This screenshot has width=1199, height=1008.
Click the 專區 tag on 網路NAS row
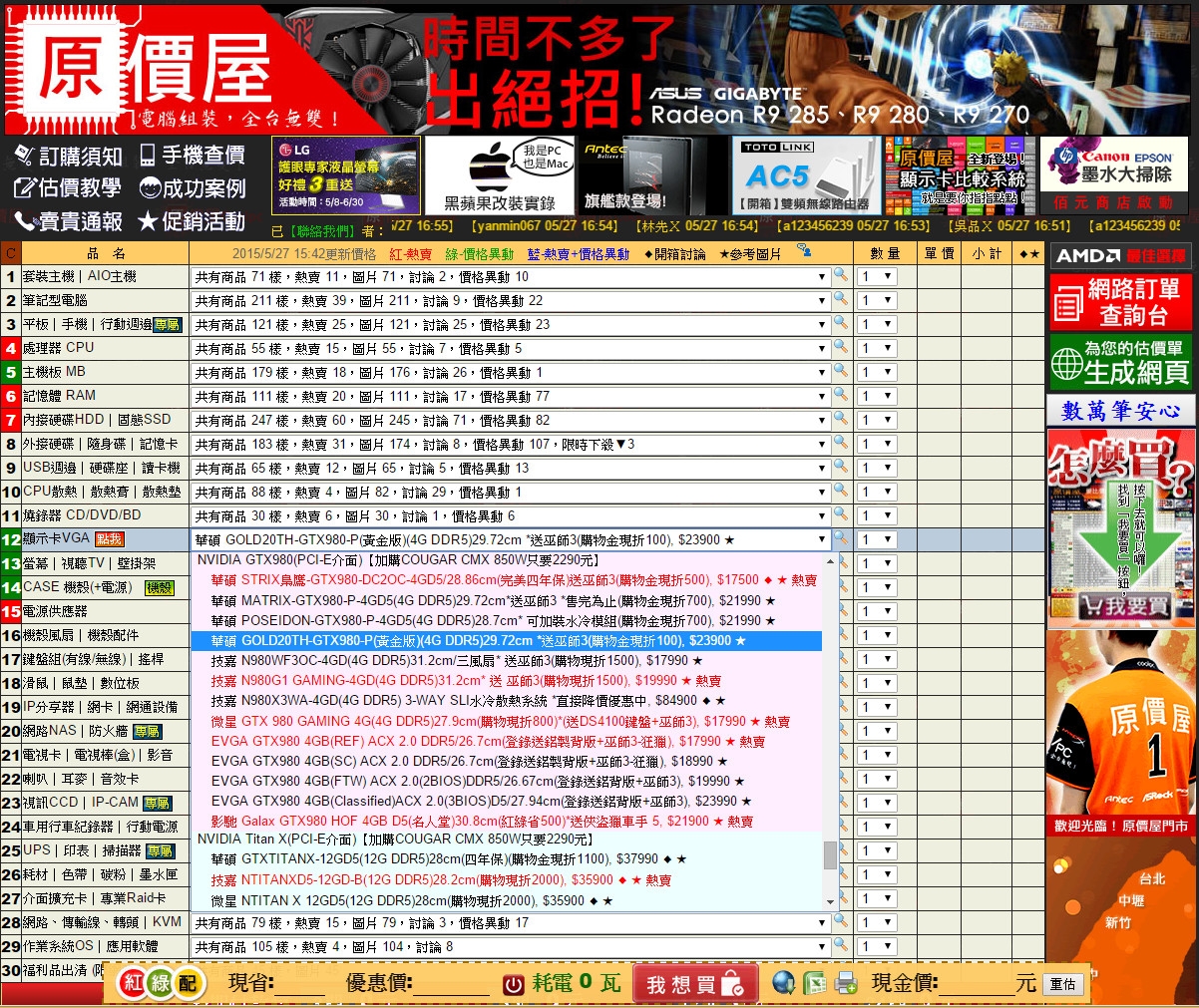click(x=148, y=732)
